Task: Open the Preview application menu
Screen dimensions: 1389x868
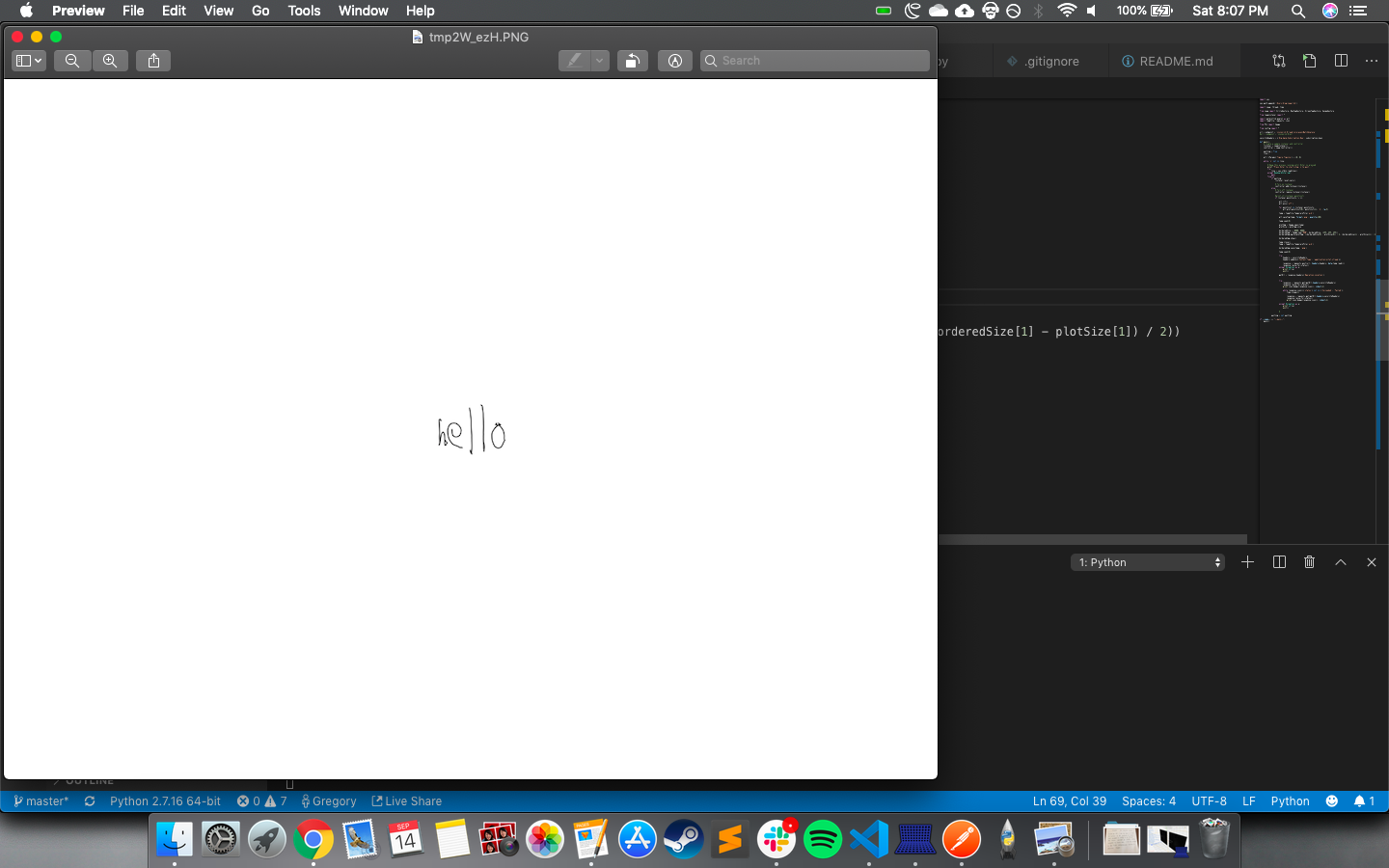Action: 78,11
